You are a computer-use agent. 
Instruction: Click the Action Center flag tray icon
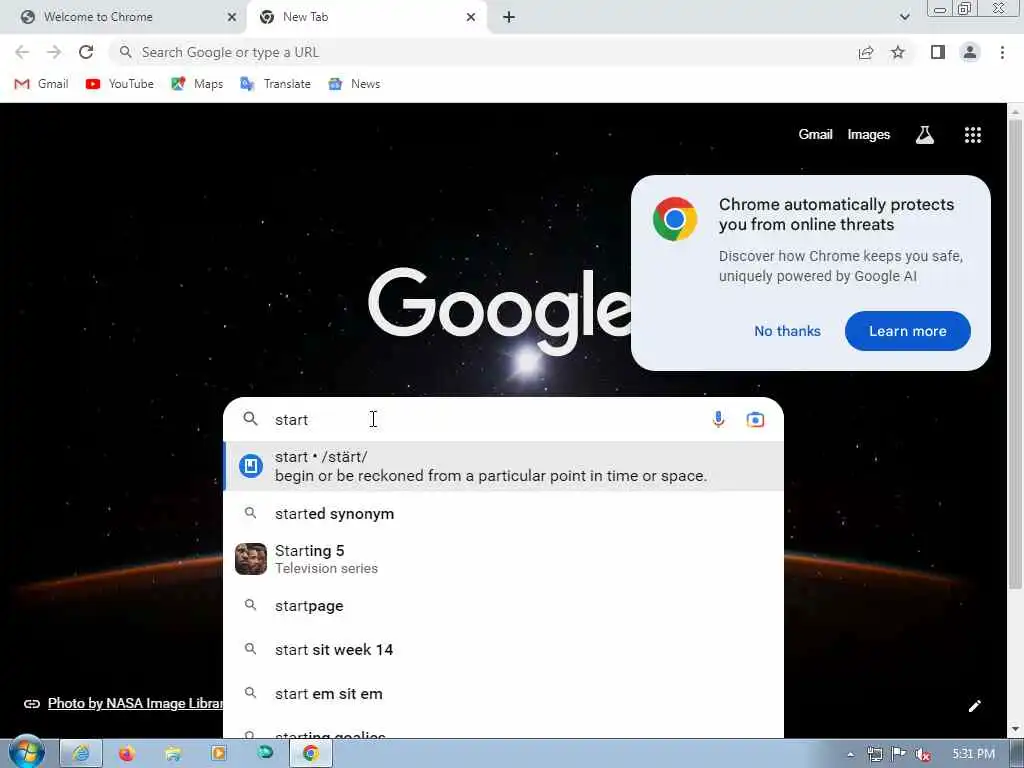coord(899,754)
